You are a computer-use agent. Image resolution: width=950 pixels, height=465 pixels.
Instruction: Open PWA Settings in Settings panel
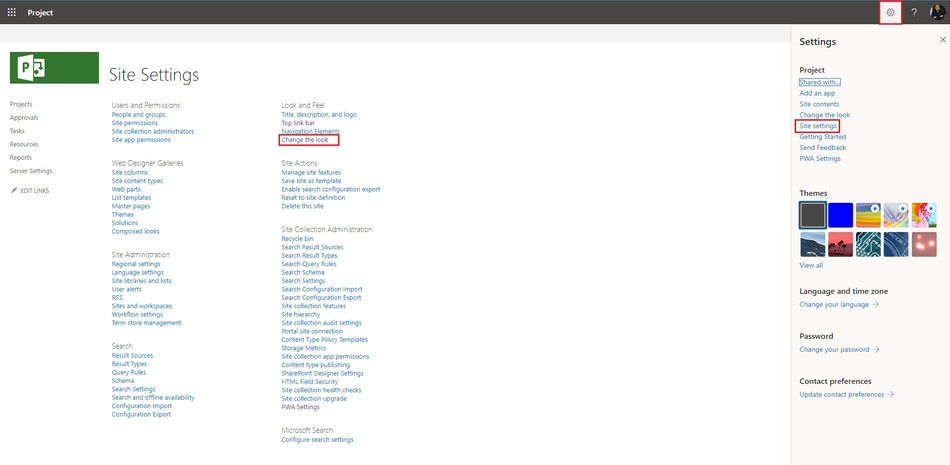coord(820,159)
